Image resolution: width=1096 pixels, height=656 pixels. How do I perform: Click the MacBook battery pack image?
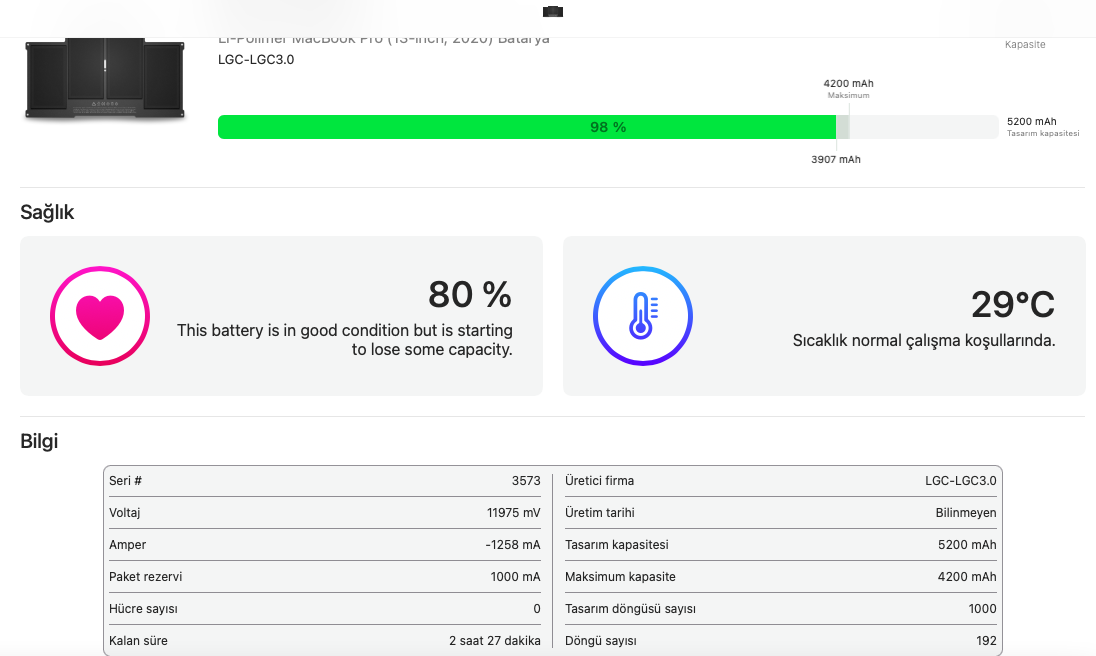pos(105,79)
